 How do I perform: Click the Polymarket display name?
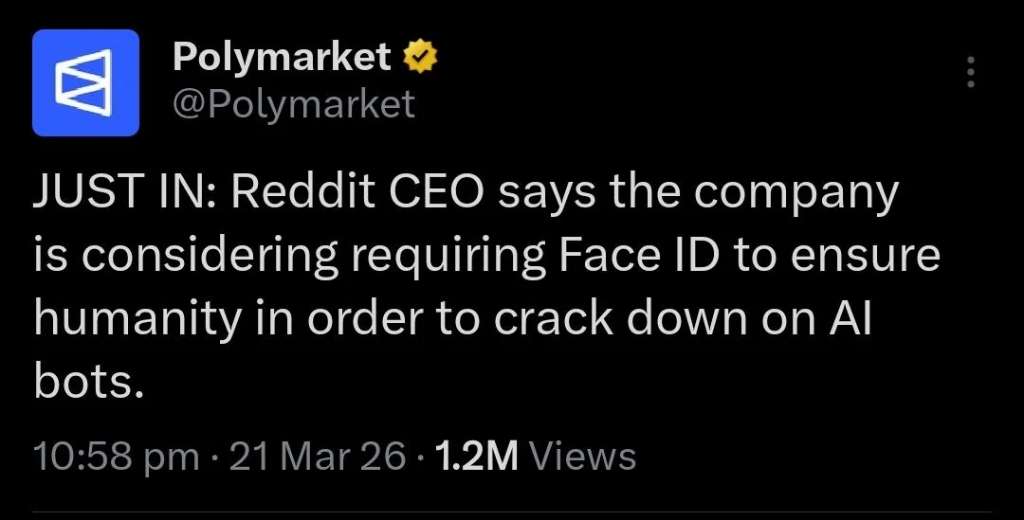(x=281, y=58)
